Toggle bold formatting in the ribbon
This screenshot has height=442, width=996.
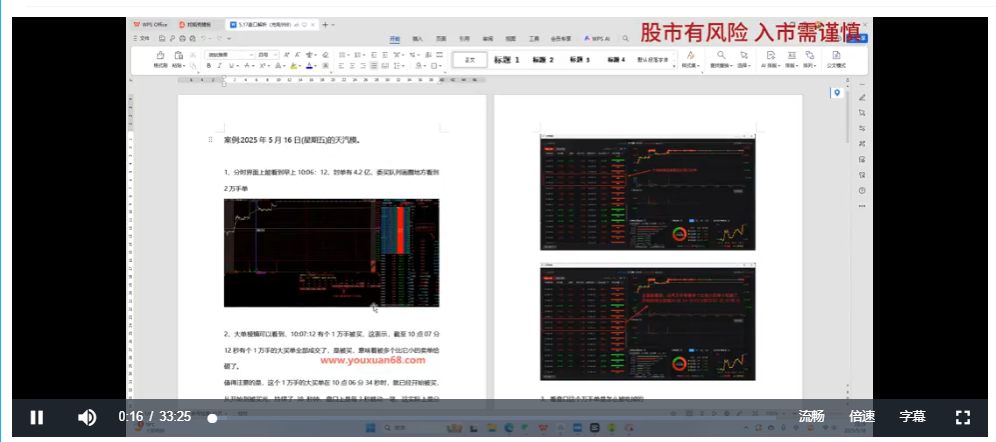[x=208, y=65]
